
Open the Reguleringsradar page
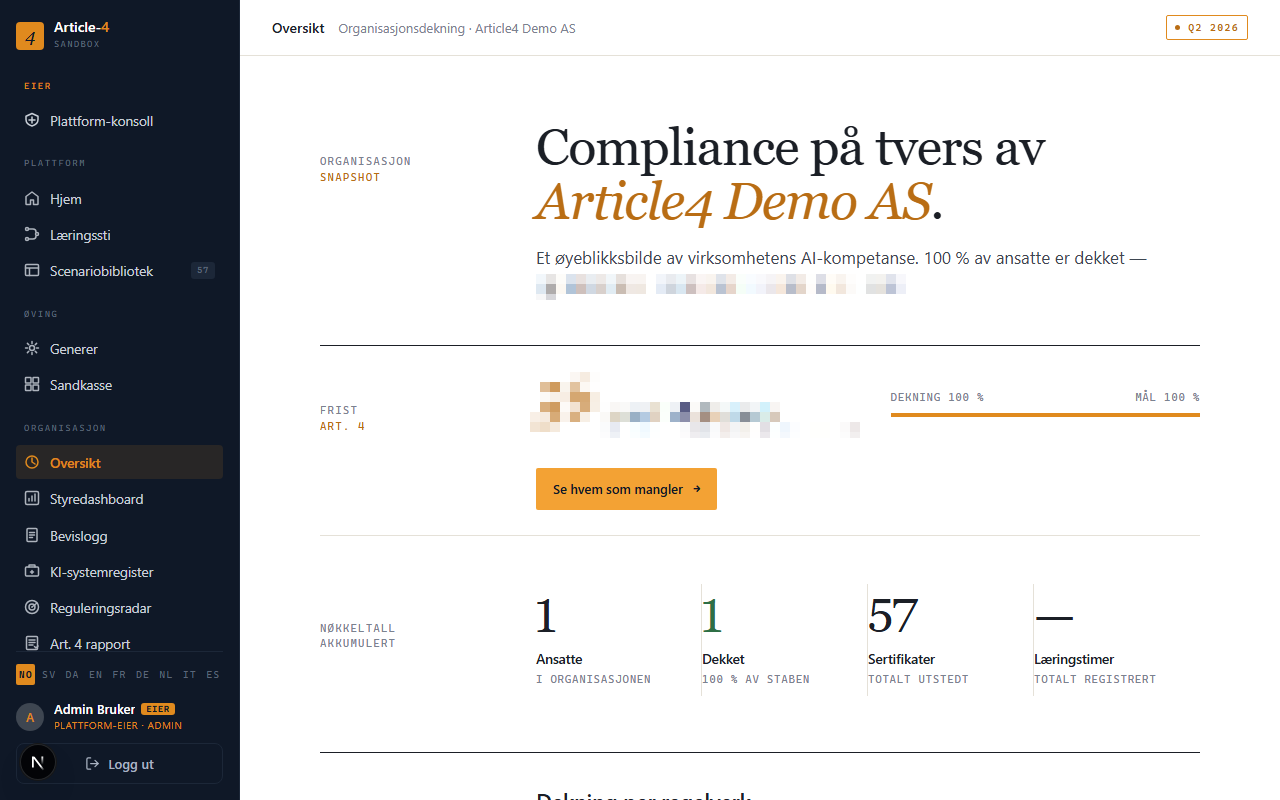(x=119, y=608)
